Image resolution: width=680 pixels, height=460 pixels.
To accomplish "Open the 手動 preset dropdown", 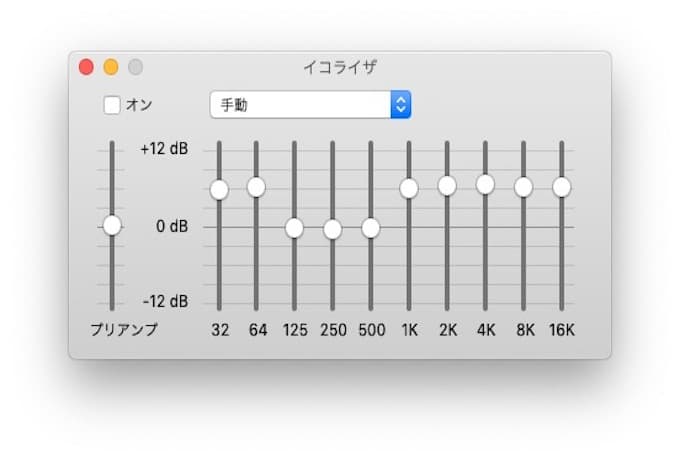I will click(x=310, y=104).
